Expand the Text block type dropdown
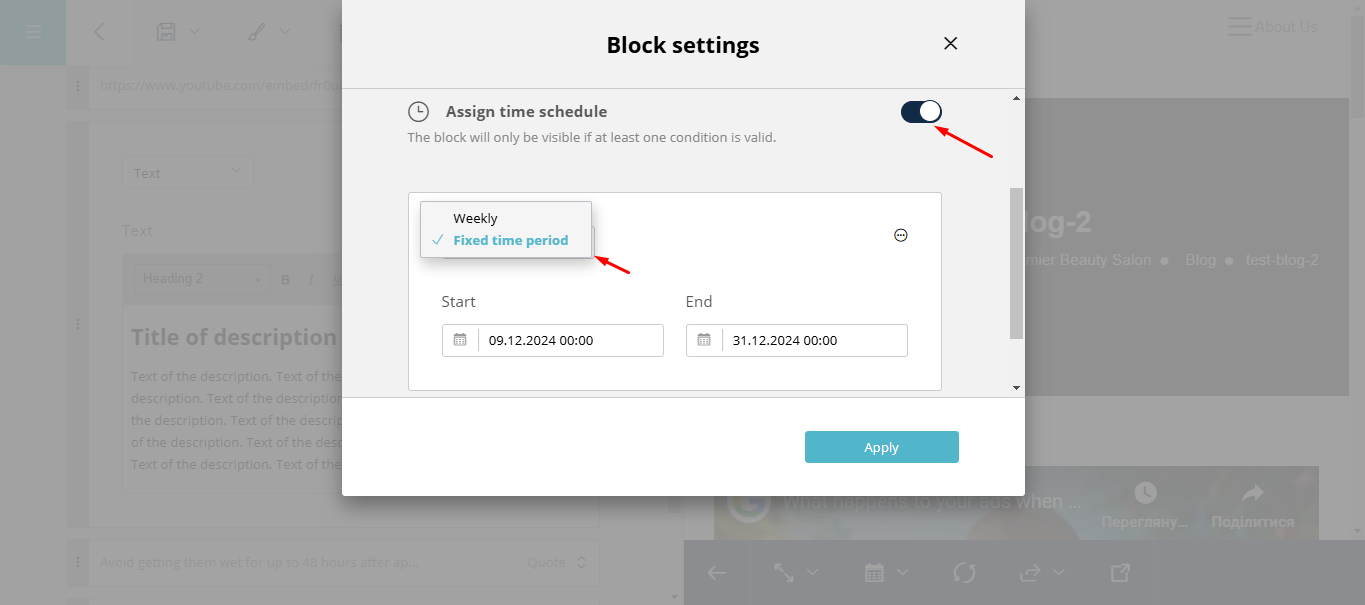The width and height of the screenshot is (1365, 605). pyautogui.click(x=188, y=173)
